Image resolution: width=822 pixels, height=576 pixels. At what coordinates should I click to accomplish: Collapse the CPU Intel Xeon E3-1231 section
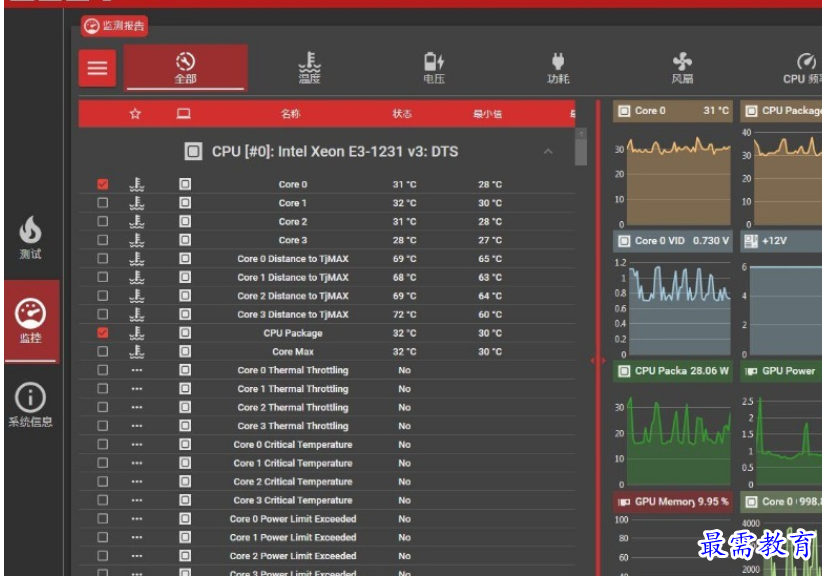[x=548, y=151]
